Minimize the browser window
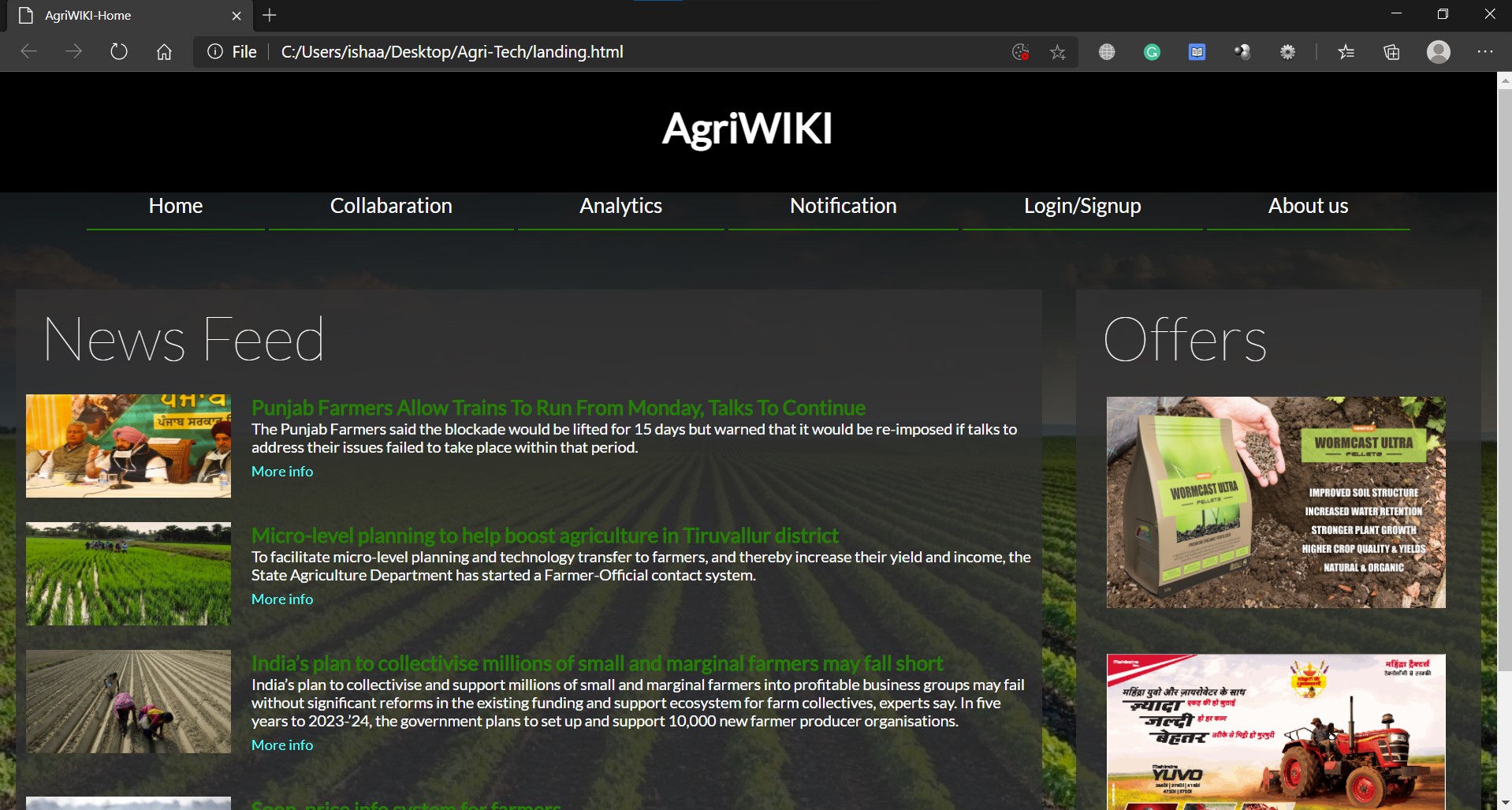1512x810 pixels. pos(1396,14)
